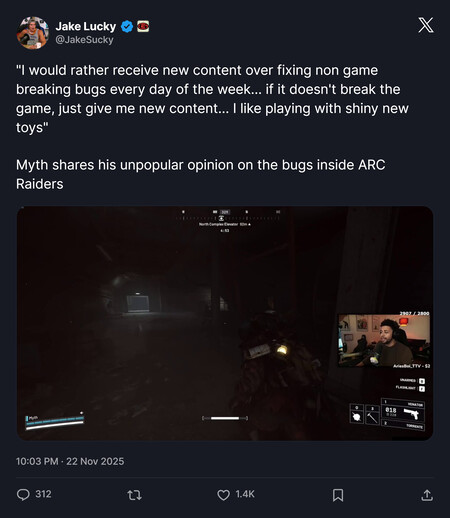The image size is (450, 518).
Task: Click the stamina bar at video bottom
Action: [x=225, y=418]
